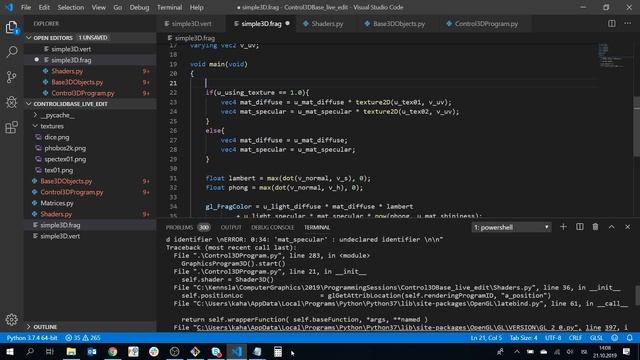Switch to simple3D.vert editor tab
Screen dimensions: 640x360
pos(191,24)
